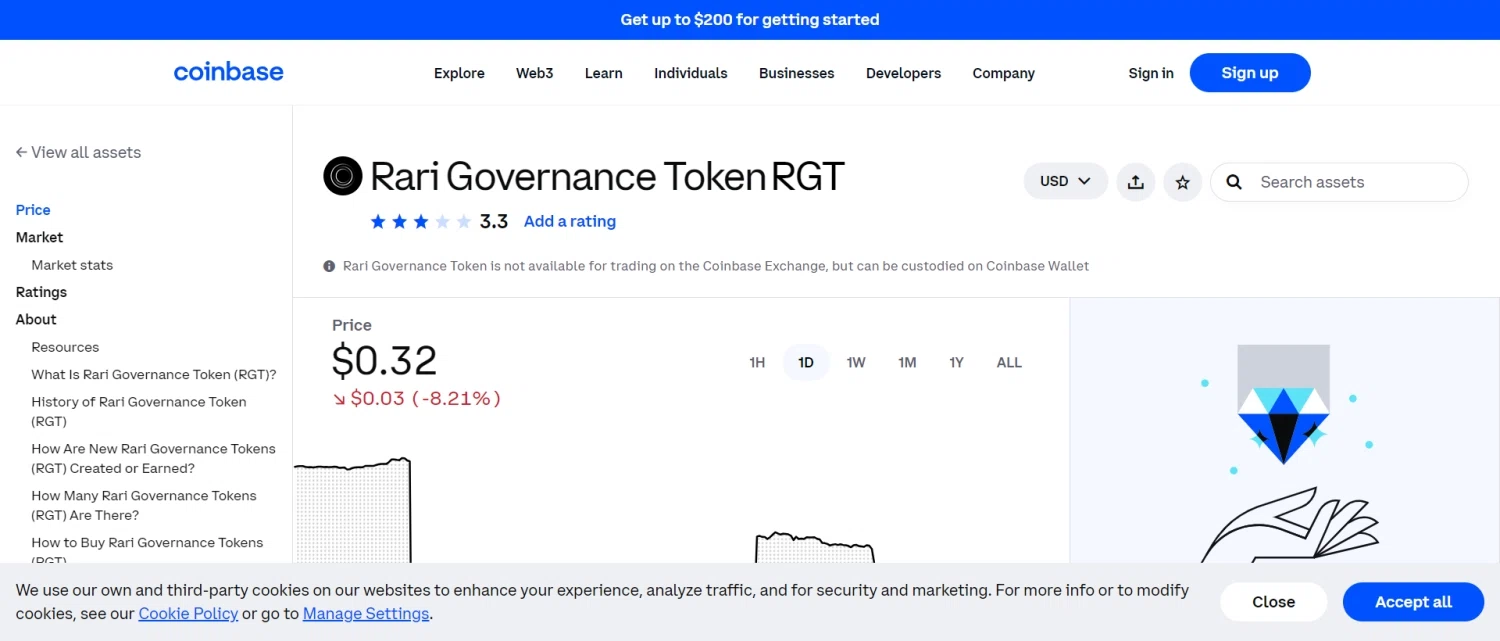Open the Web3 menu

534,73
